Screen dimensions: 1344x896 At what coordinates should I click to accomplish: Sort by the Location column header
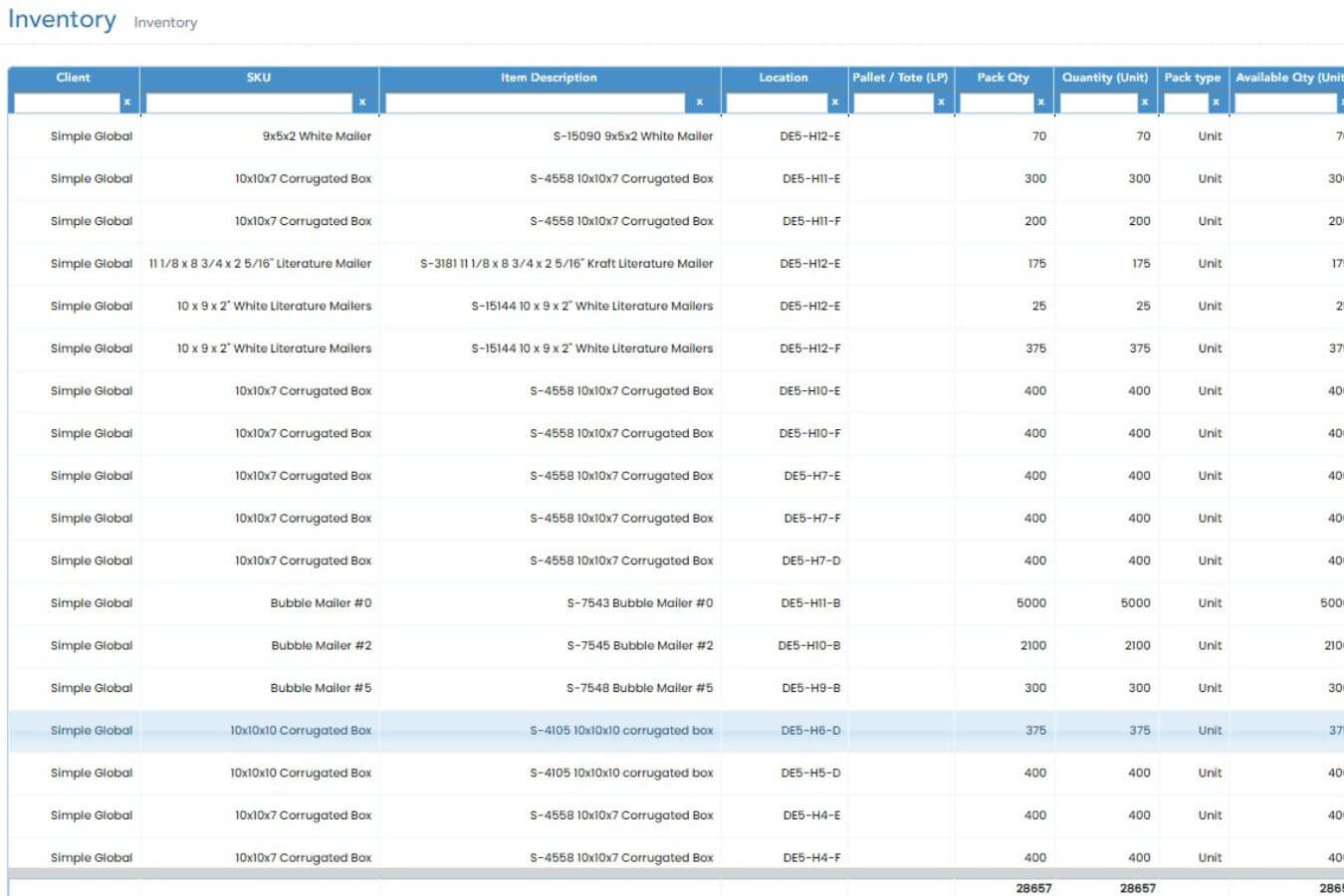pyautogui.click(x=784, y=78)
